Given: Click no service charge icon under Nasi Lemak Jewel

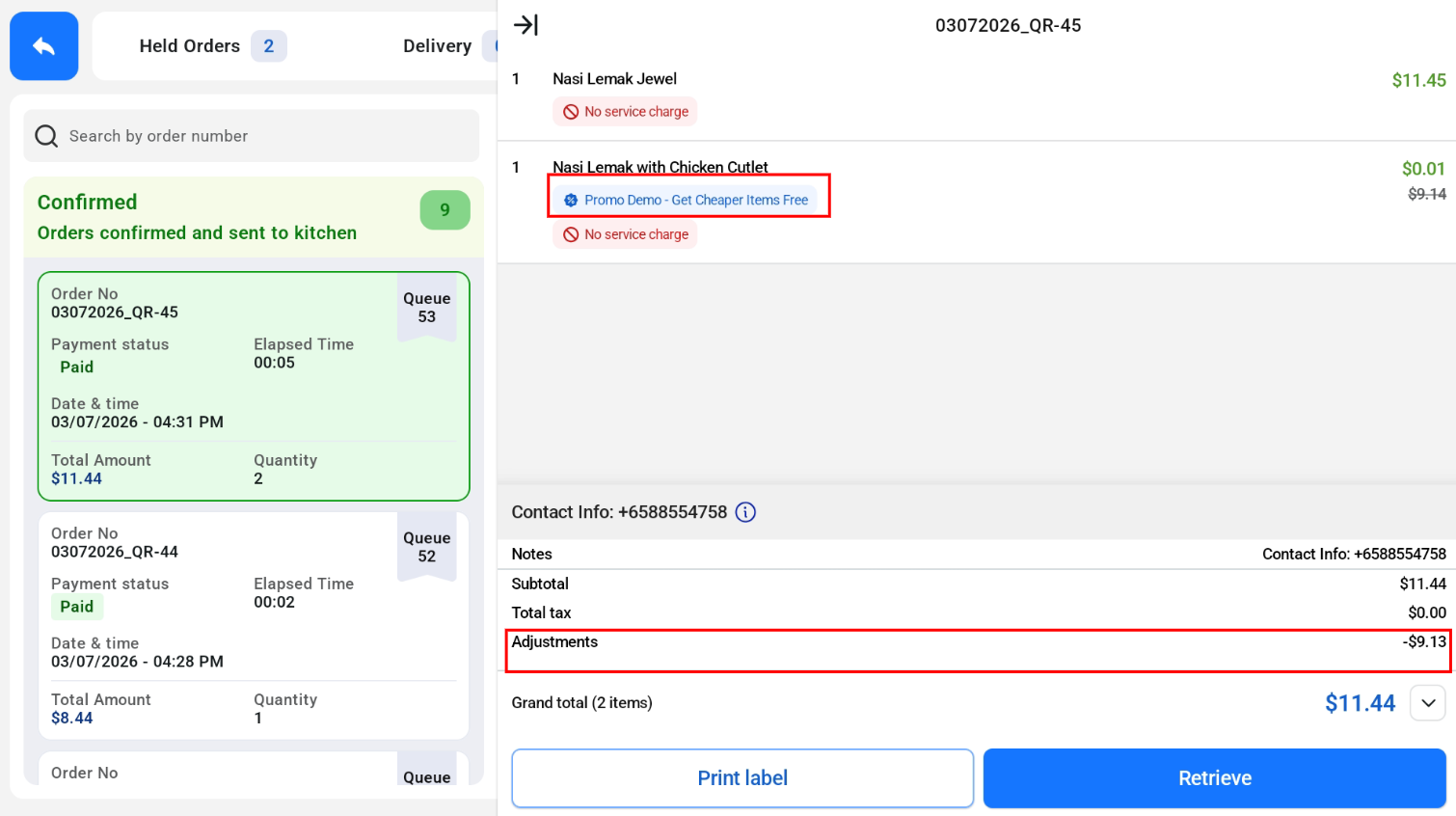Looking at the screenshot, I should click(x=571, y=112).
